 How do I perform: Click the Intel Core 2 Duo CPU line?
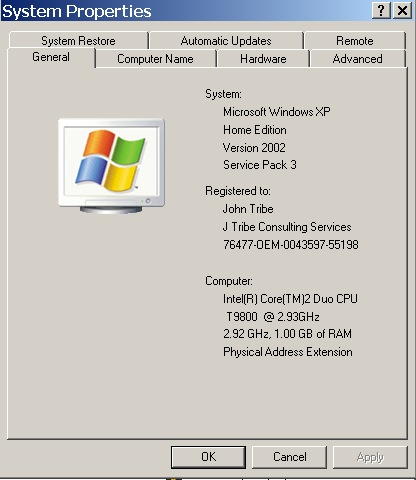(x=290, y=299)
